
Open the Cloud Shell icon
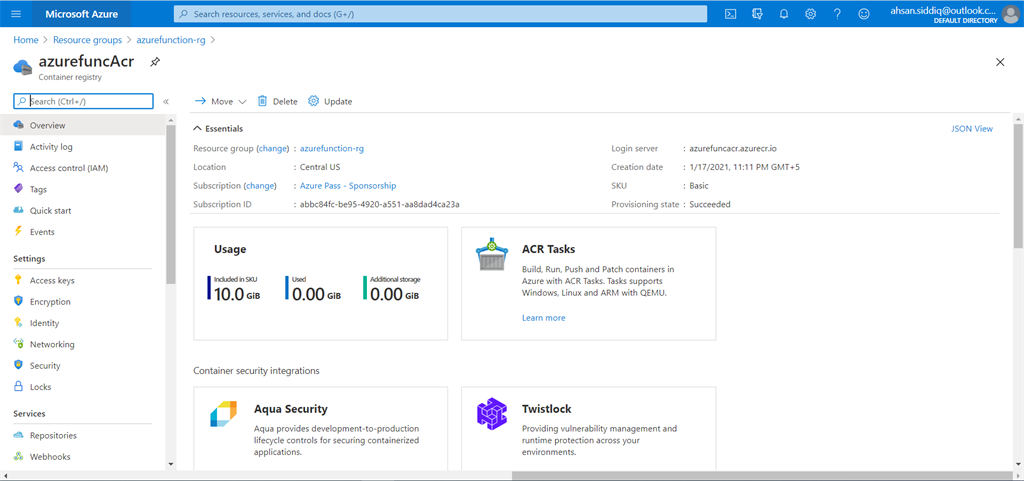[731, 14]
